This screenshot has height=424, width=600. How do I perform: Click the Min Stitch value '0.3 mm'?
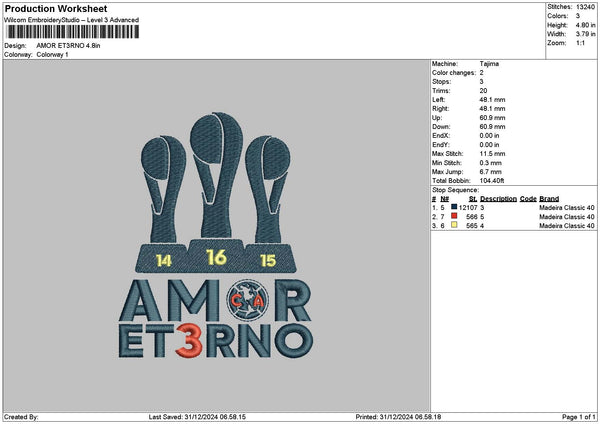point(491,163)
